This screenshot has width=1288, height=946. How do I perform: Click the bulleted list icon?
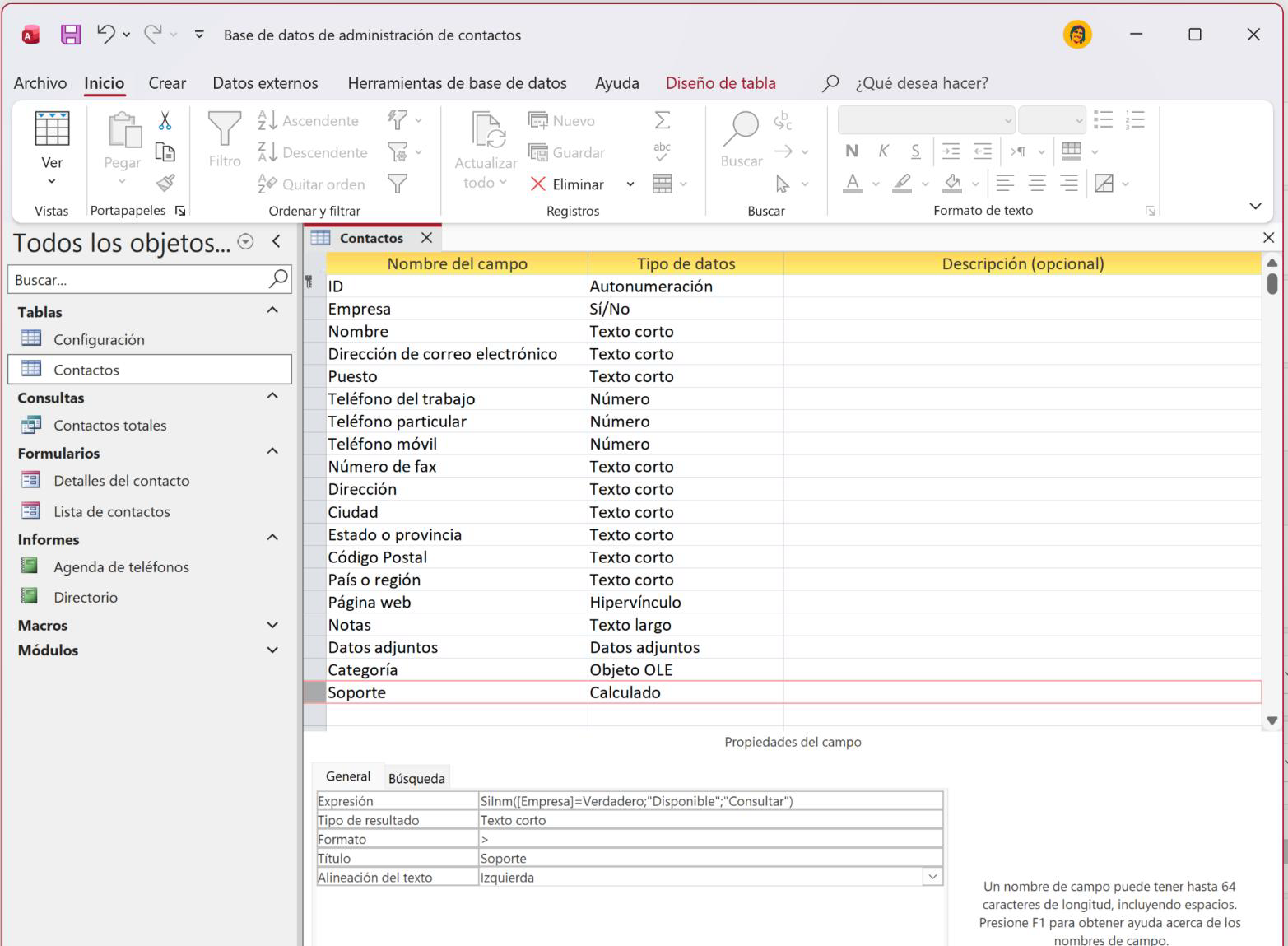1104,120
